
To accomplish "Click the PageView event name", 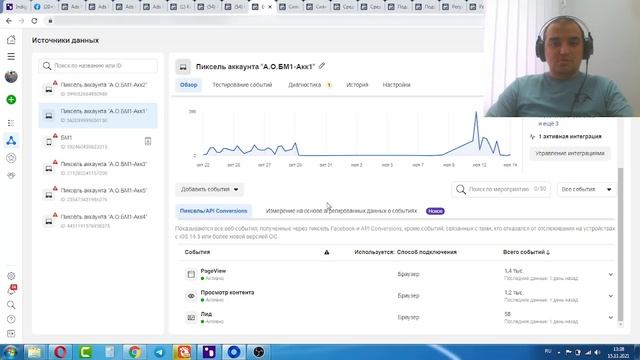I will 213,271.
